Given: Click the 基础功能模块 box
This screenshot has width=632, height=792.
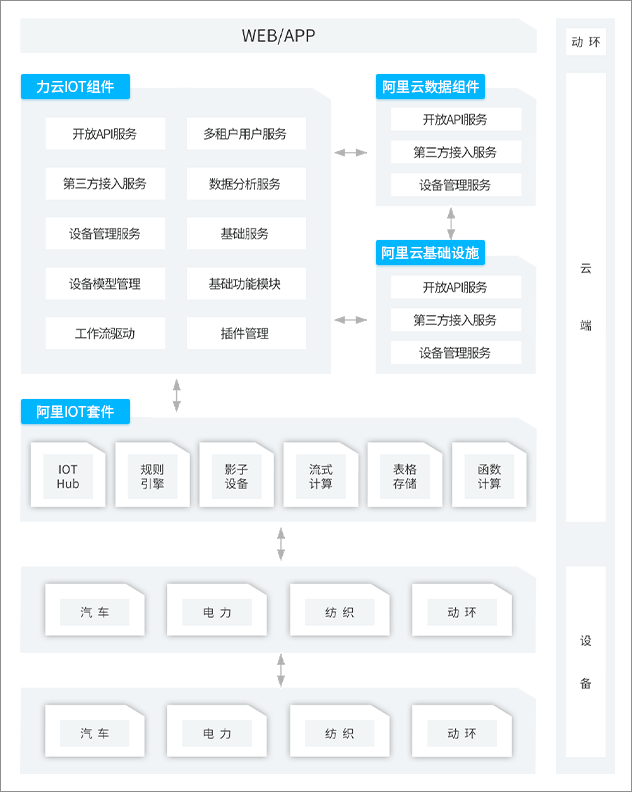Looking at the screenshot, I should [245, 284].
